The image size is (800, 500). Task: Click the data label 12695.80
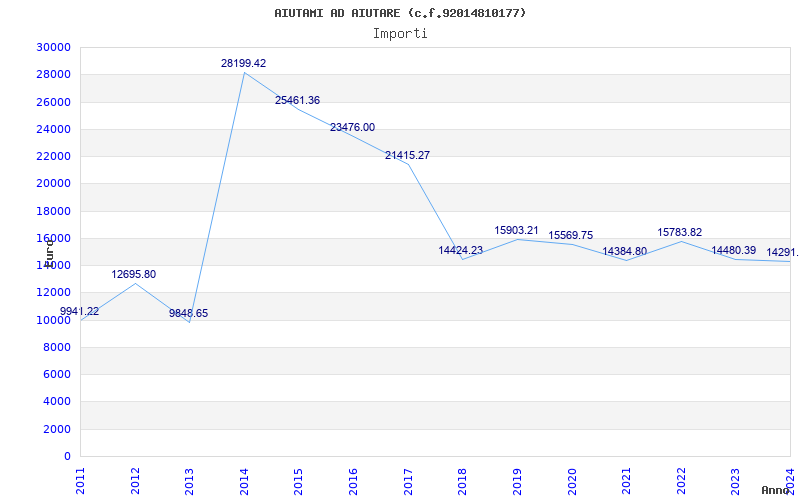[x=134, y=274]
